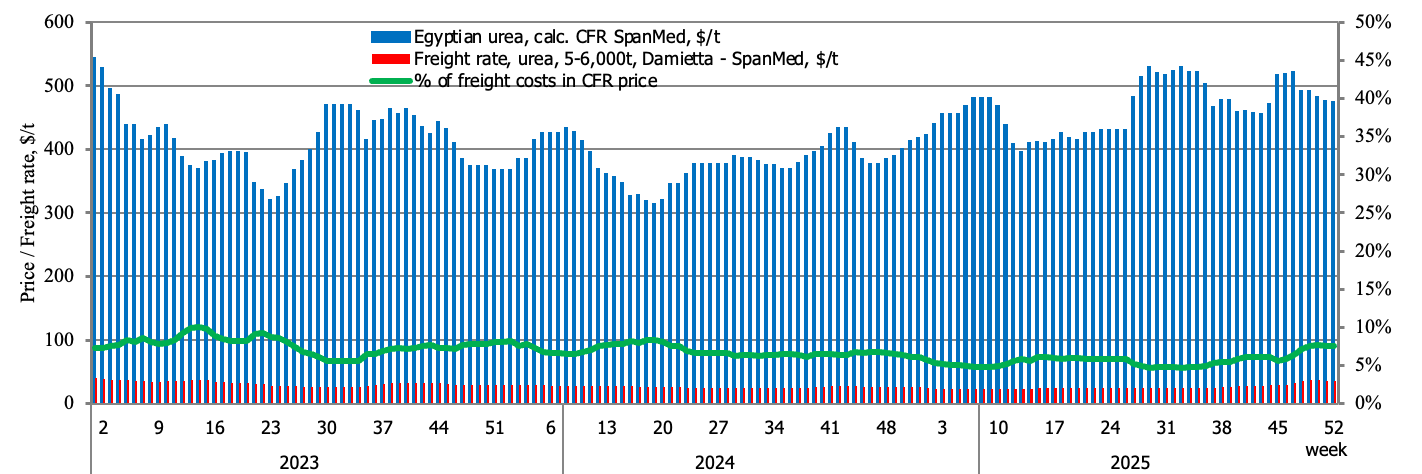
Task: Click first x-axis label area between dividers
Action: pyautogui.click(x=327, y=438)
